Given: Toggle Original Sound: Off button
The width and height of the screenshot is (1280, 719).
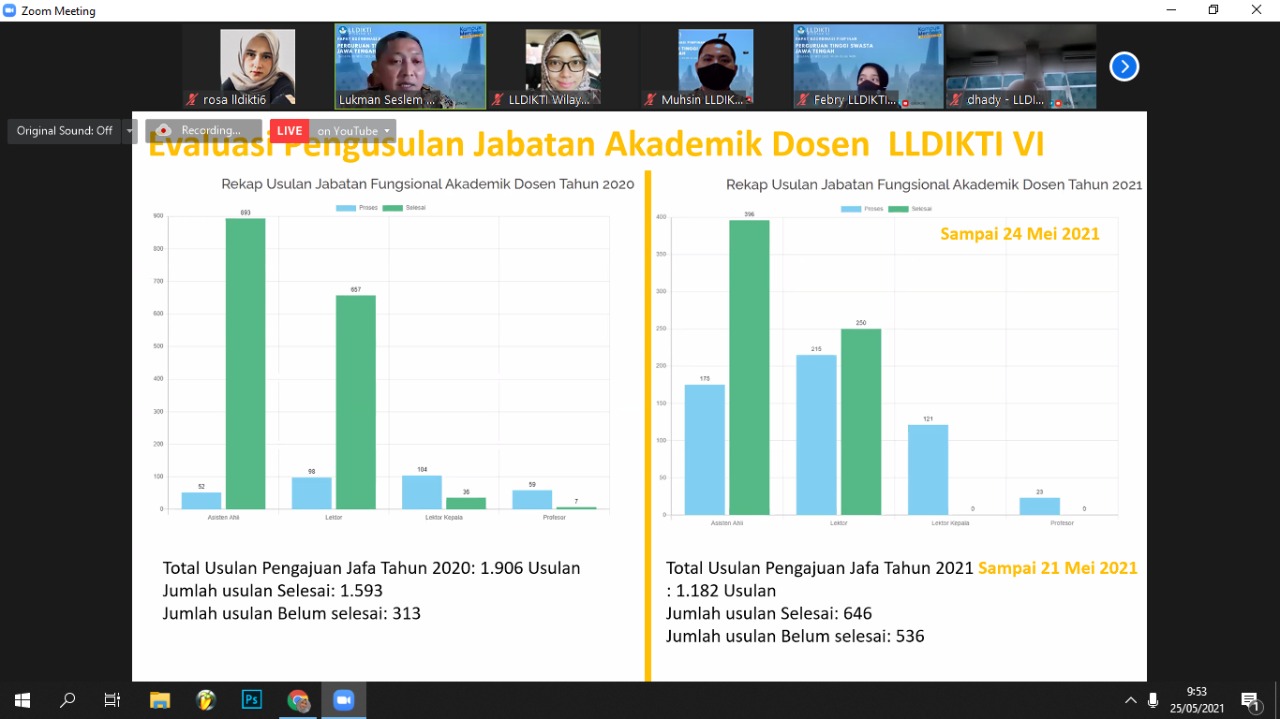Looking at the screenshot, I should tap(64, 131).
